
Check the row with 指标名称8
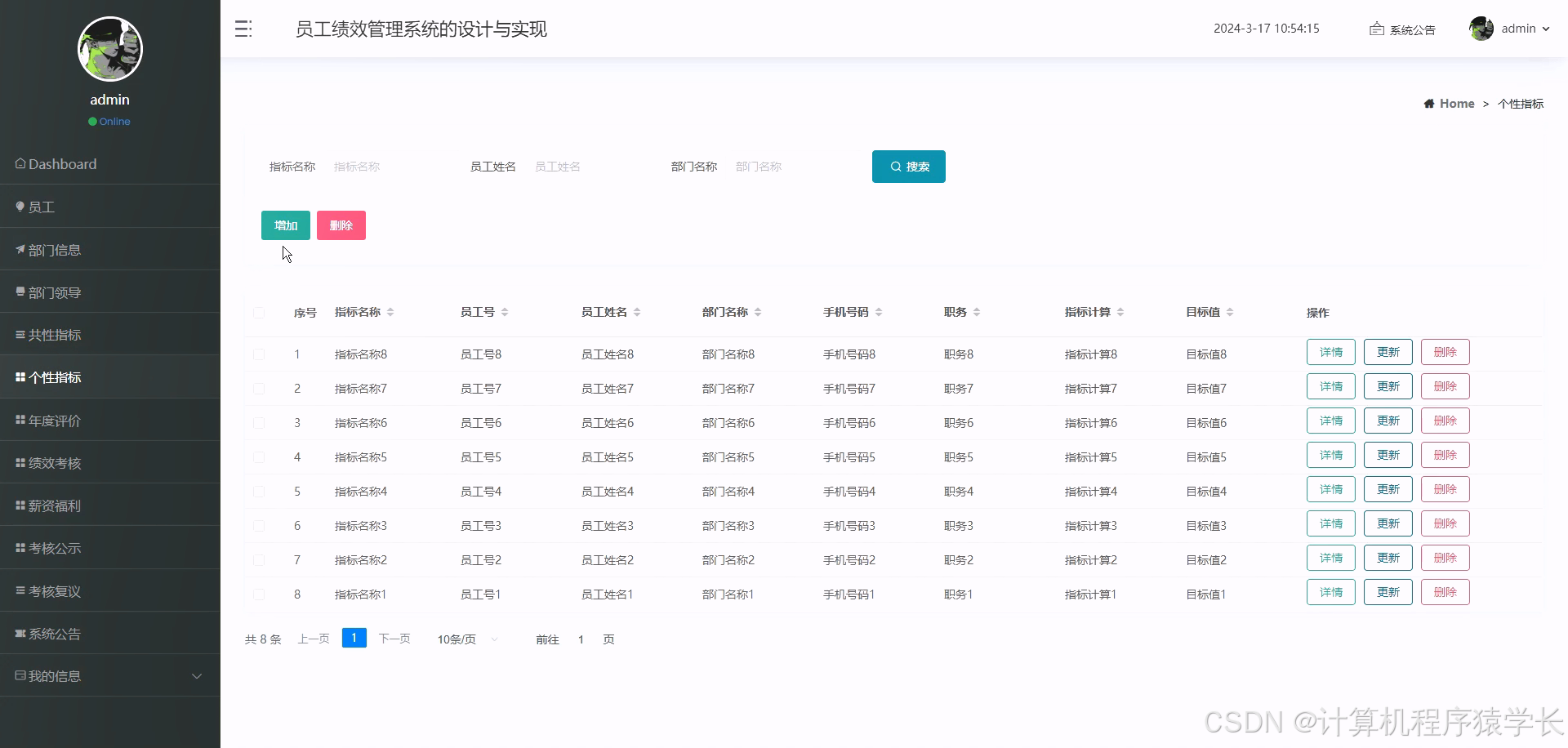point(259,354)
